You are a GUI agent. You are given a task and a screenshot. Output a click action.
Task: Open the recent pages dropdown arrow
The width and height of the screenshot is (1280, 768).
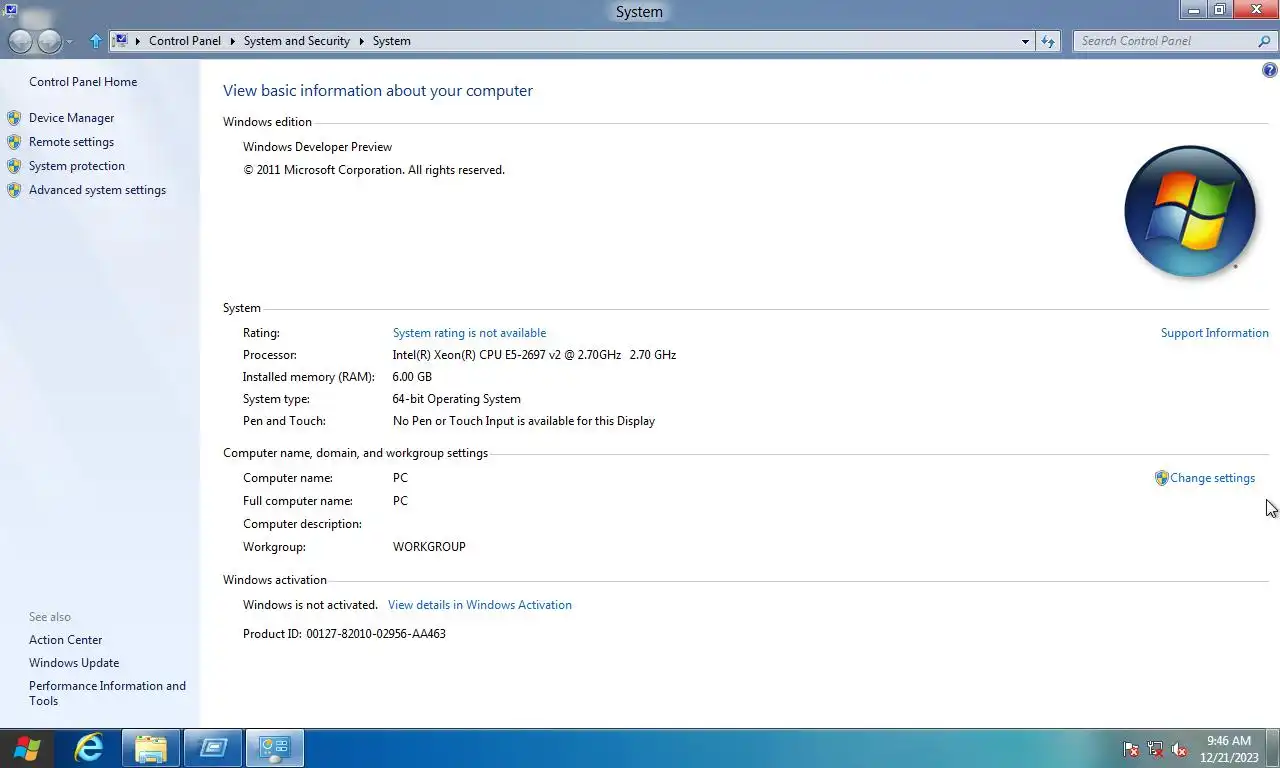click(69, 42)
